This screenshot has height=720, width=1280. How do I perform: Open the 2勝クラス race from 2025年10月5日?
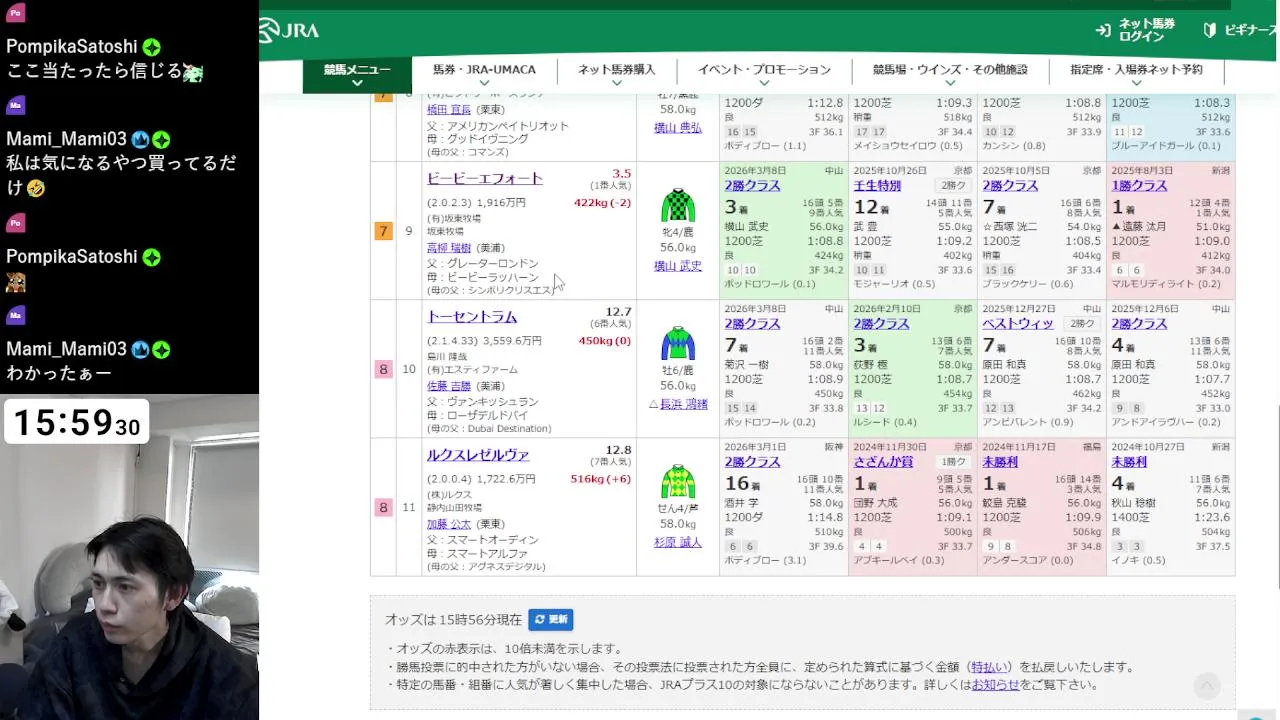pyautogui.click(x=1010, y=186)
